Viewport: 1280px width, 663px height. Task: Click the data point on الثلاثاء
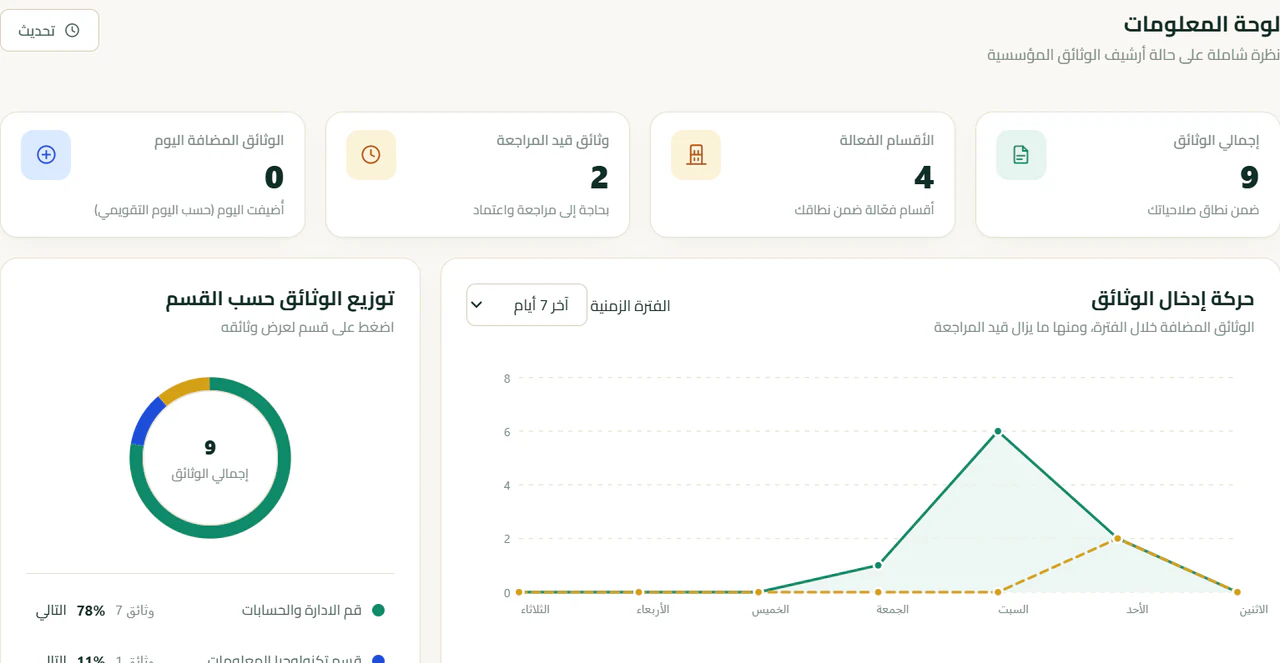tap(519, 592)
